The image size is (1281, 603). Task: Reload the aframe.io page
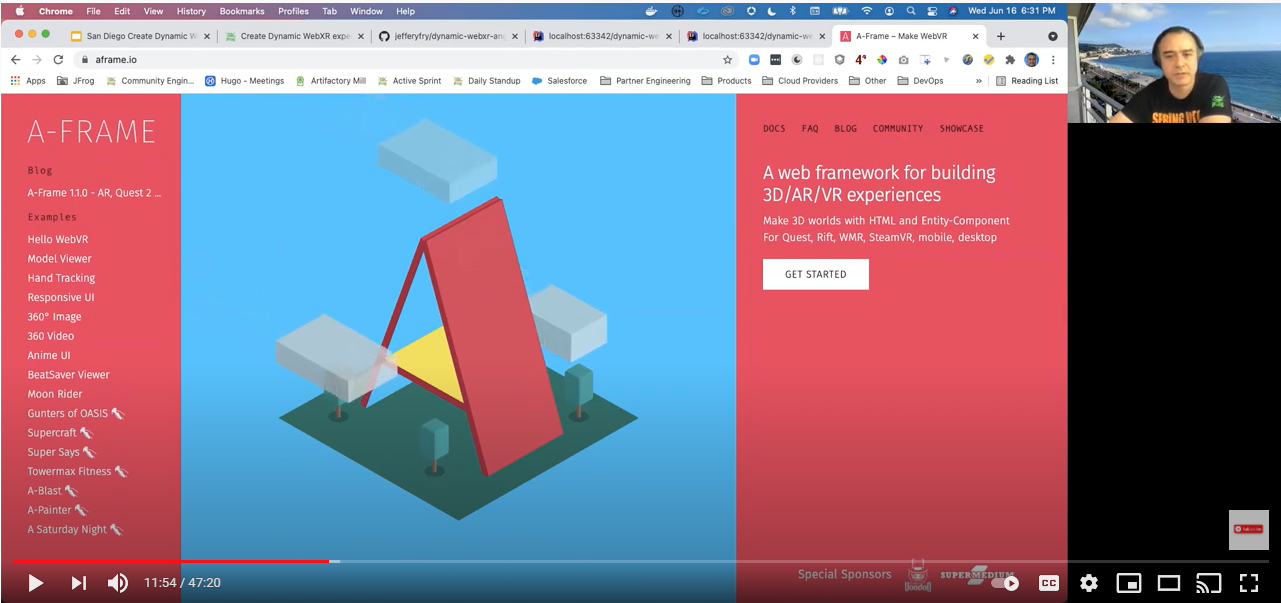59,60
